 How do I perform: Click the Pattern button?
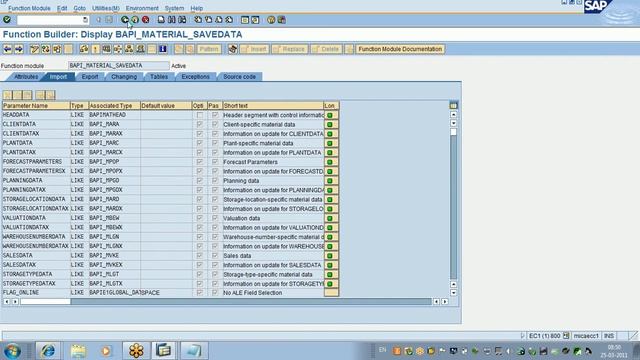pos(209,49)
